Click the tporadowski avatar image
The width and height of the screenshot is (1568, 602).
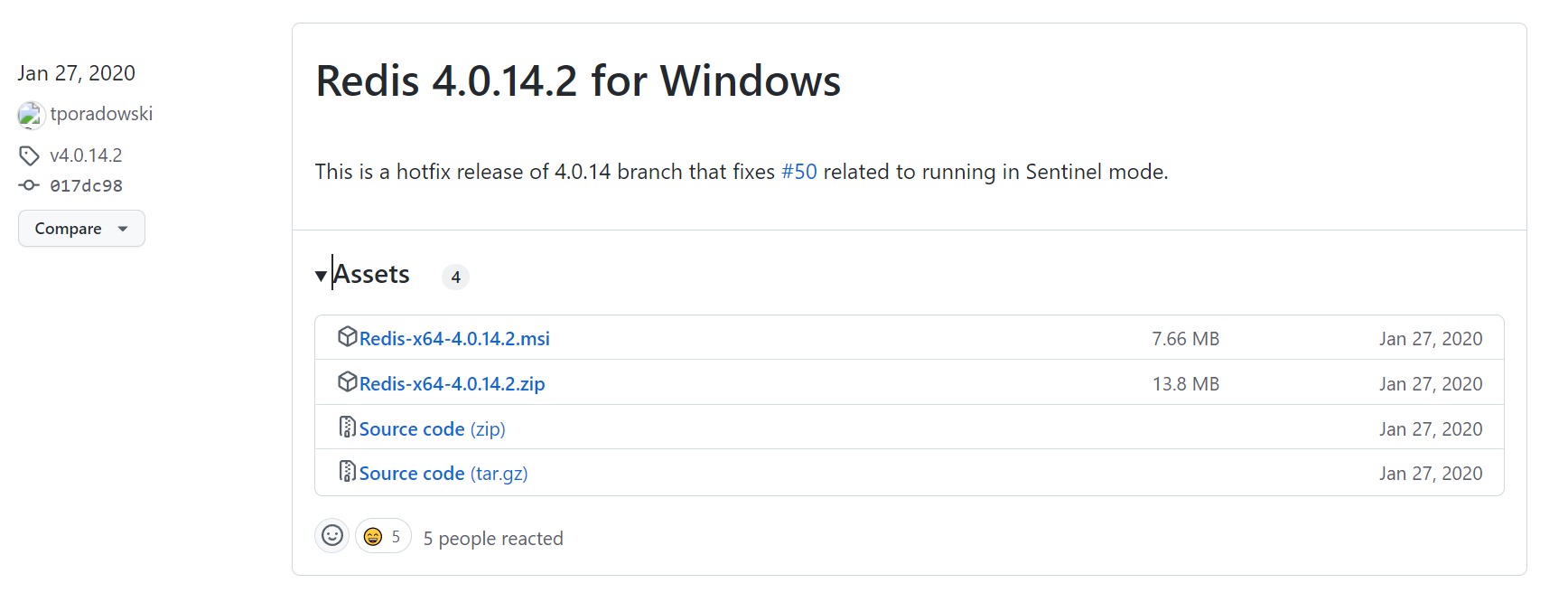(31, 115)
